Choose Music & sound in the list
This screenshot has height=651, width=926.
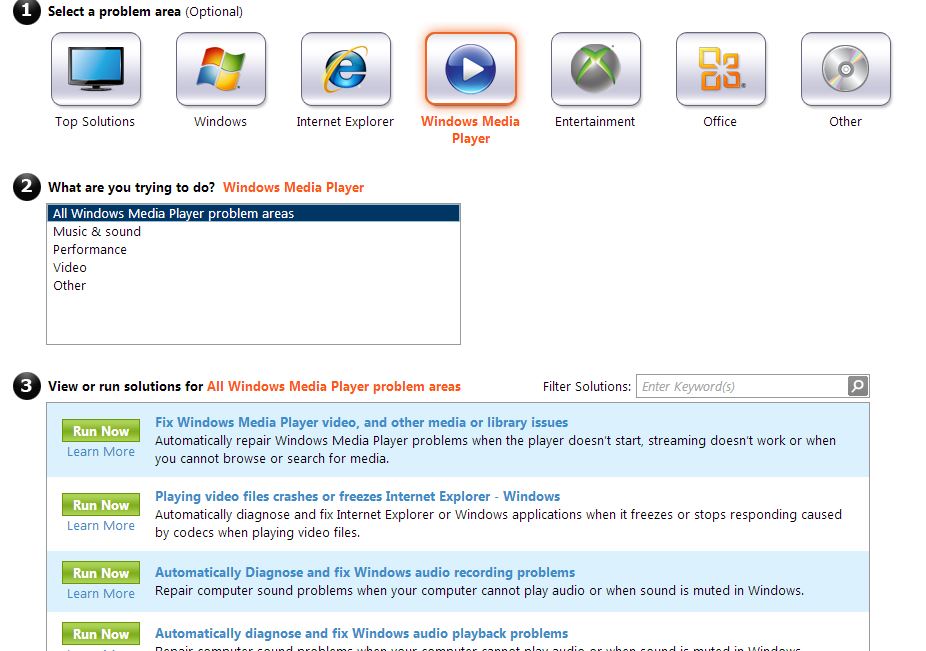97,232
